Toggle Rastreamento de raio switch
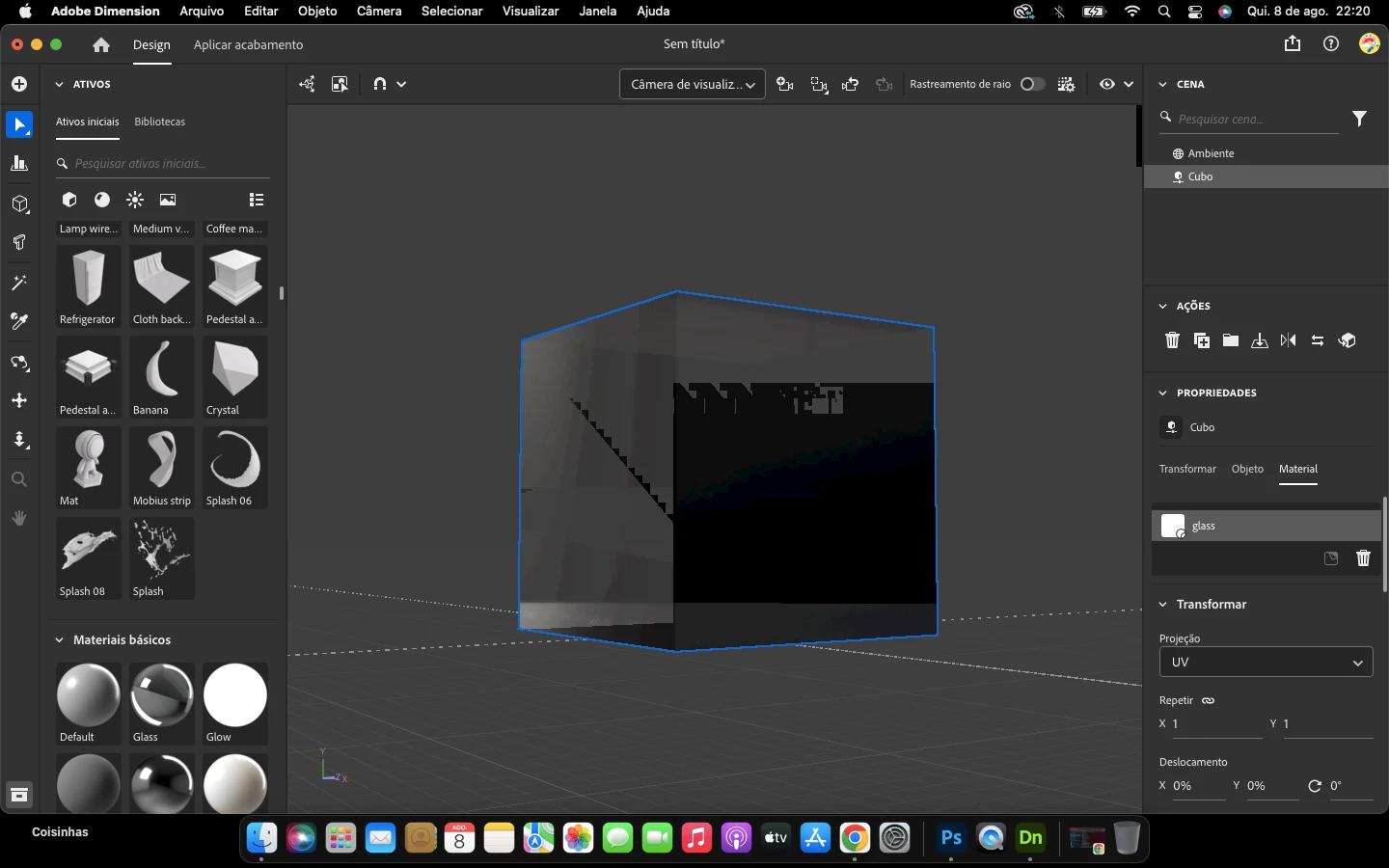Viewport: 1389px width, 868px height. coord(1032,84)
